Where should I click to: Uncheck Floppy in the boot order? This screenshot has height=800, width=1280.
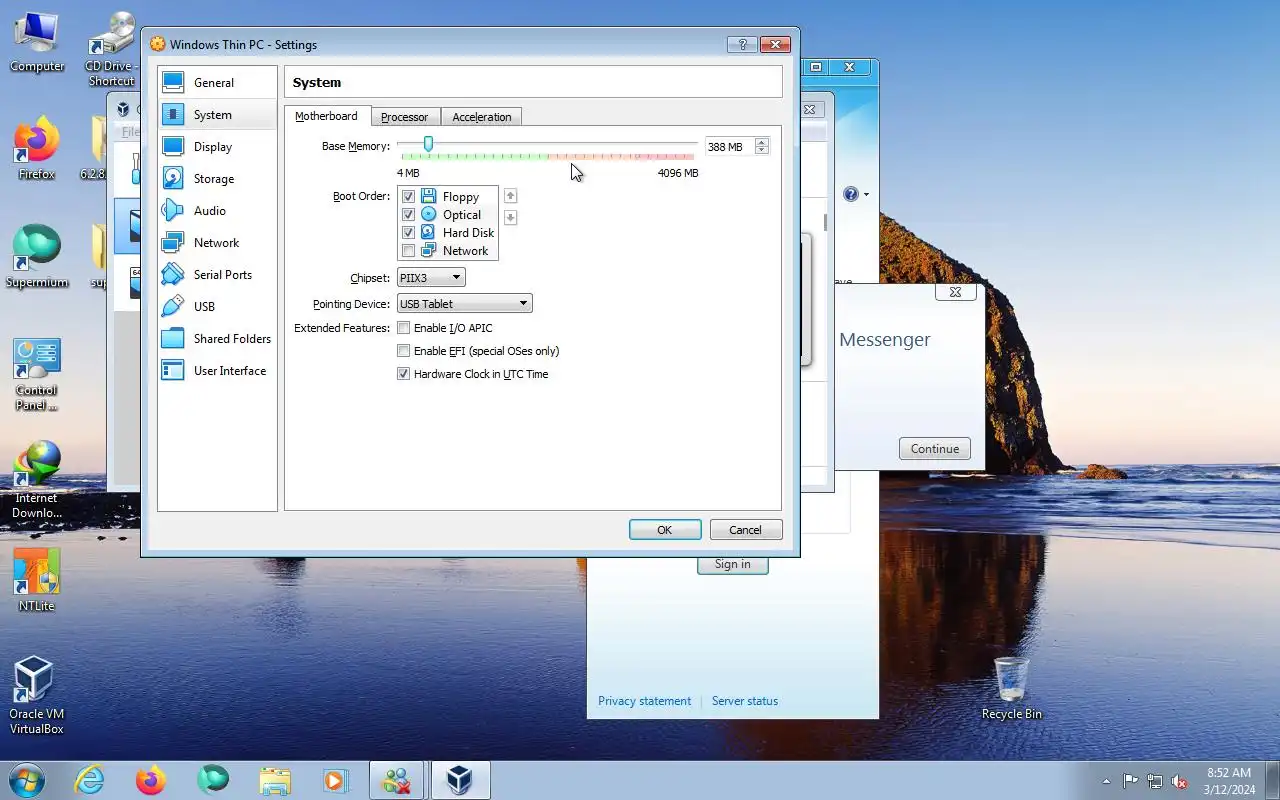point(408,197)
